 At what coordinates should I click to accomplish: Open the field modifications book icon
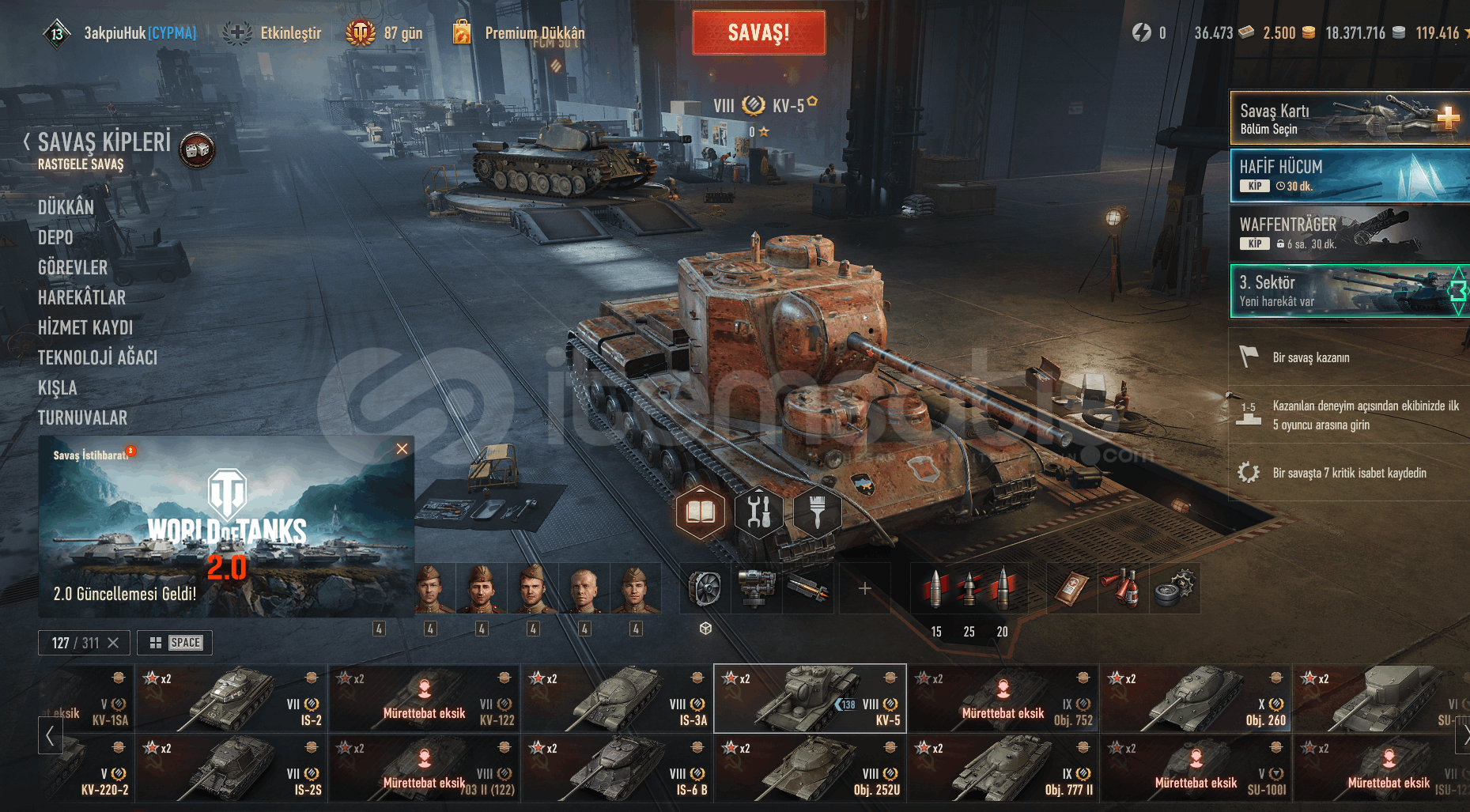coord(700,512)
